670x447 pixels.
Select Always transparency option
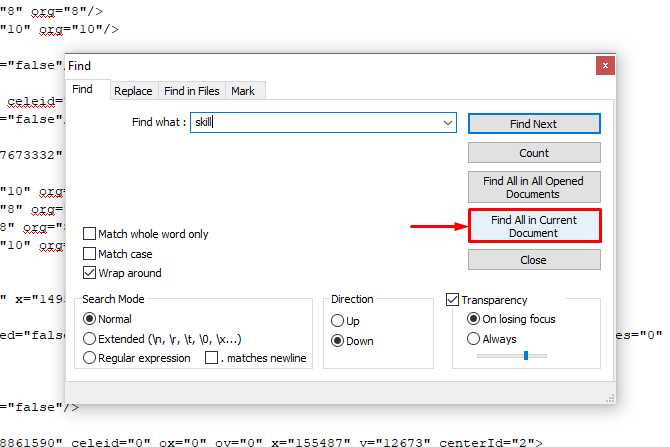[474, 339]
